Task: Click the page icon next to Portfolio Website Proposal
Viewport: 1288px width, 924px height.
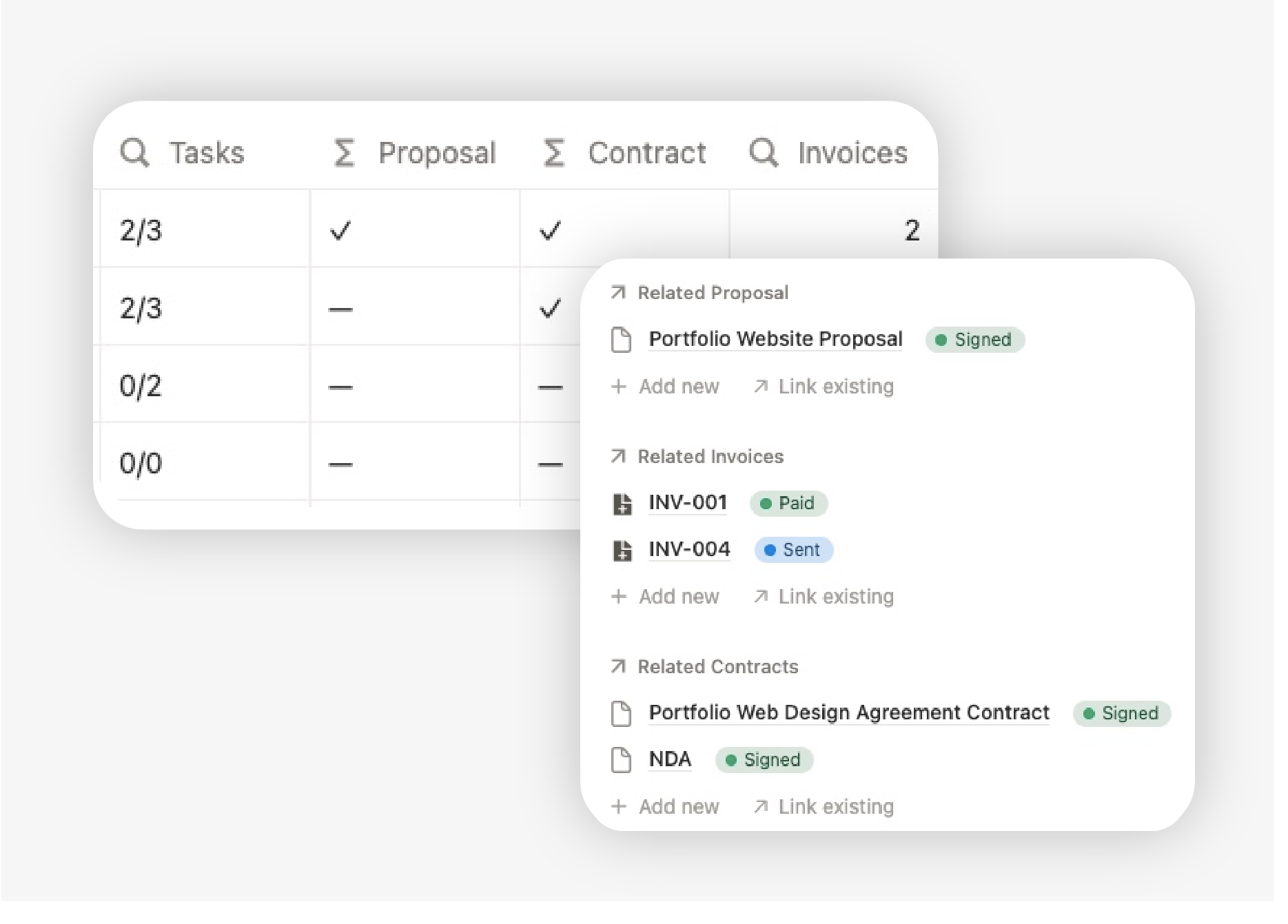Action: 621,339
